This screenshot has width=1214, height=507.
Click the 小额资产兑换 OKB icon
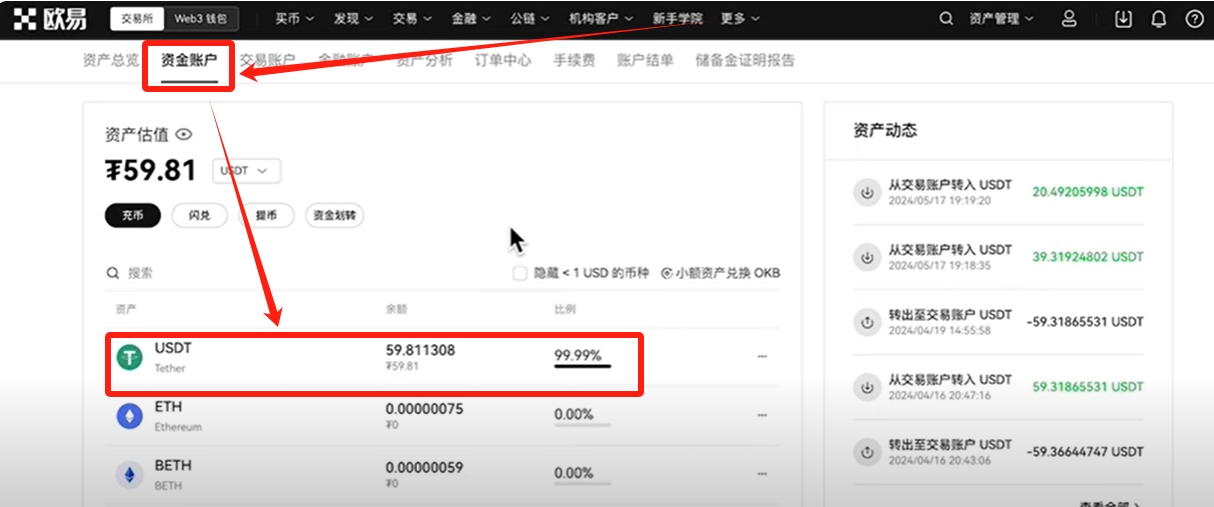coord(667,273)
